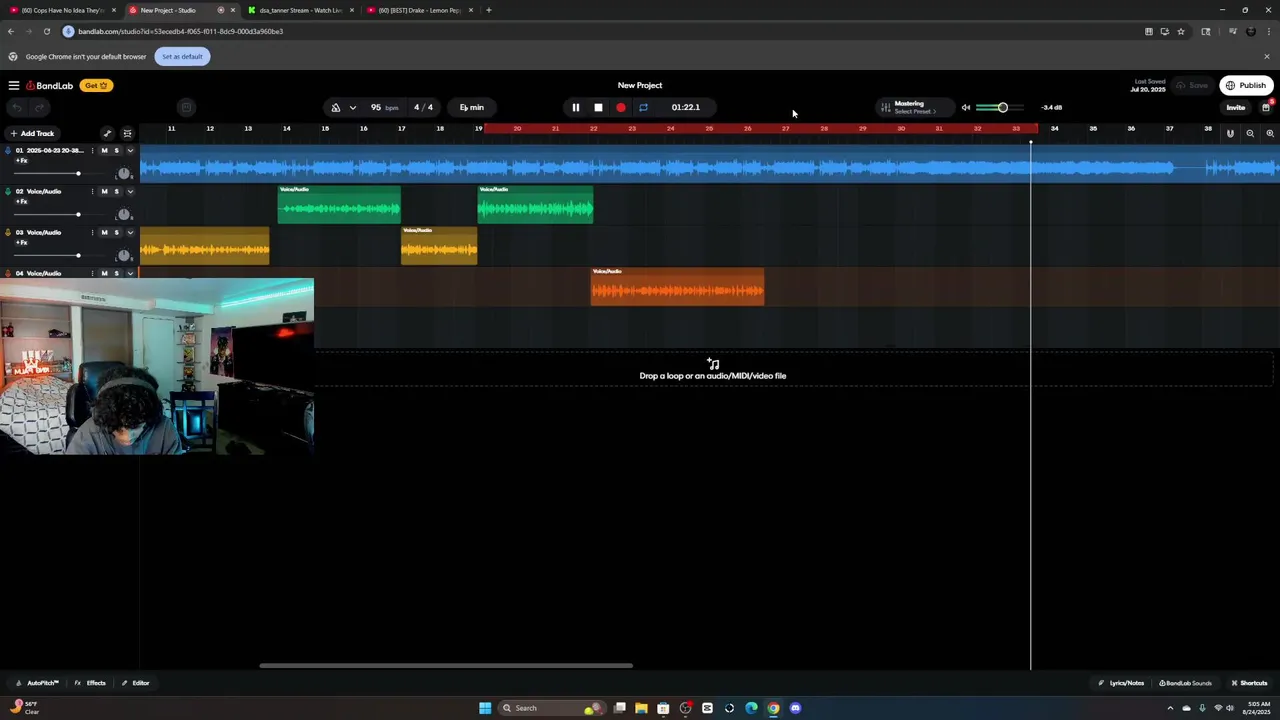Open the AutoPitch panel
The image size is (1280, 720).
click(37, 683)
